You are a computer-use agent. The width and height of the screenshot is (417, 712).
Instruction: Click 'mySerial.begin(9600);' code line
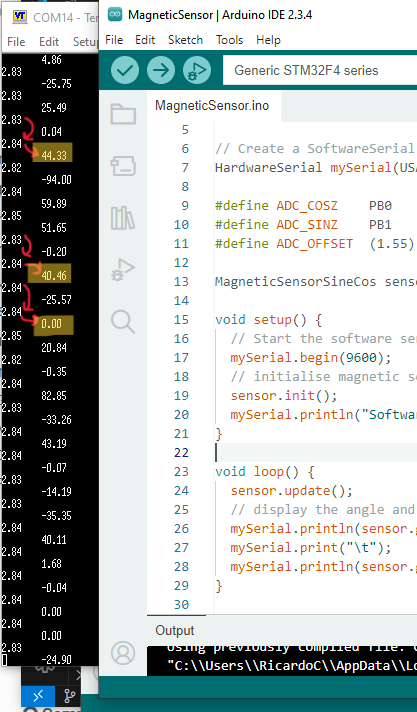pos(311,357)
